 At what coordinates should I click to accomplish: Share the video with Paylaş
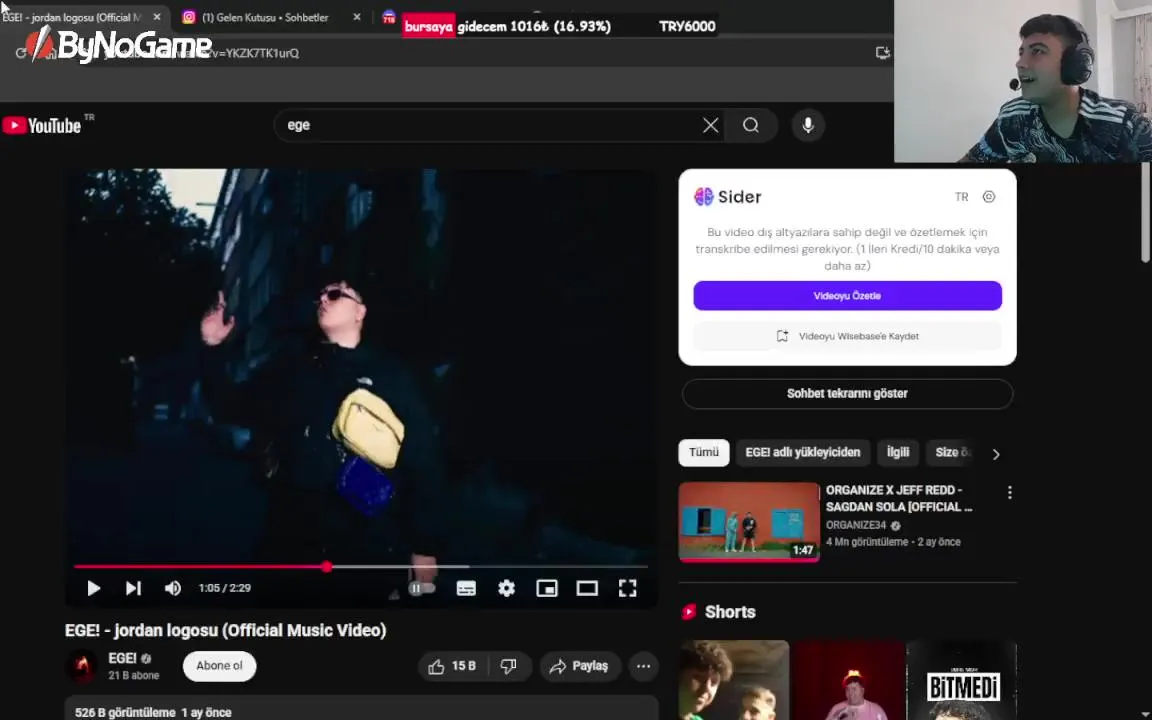[x=580, y=666]
